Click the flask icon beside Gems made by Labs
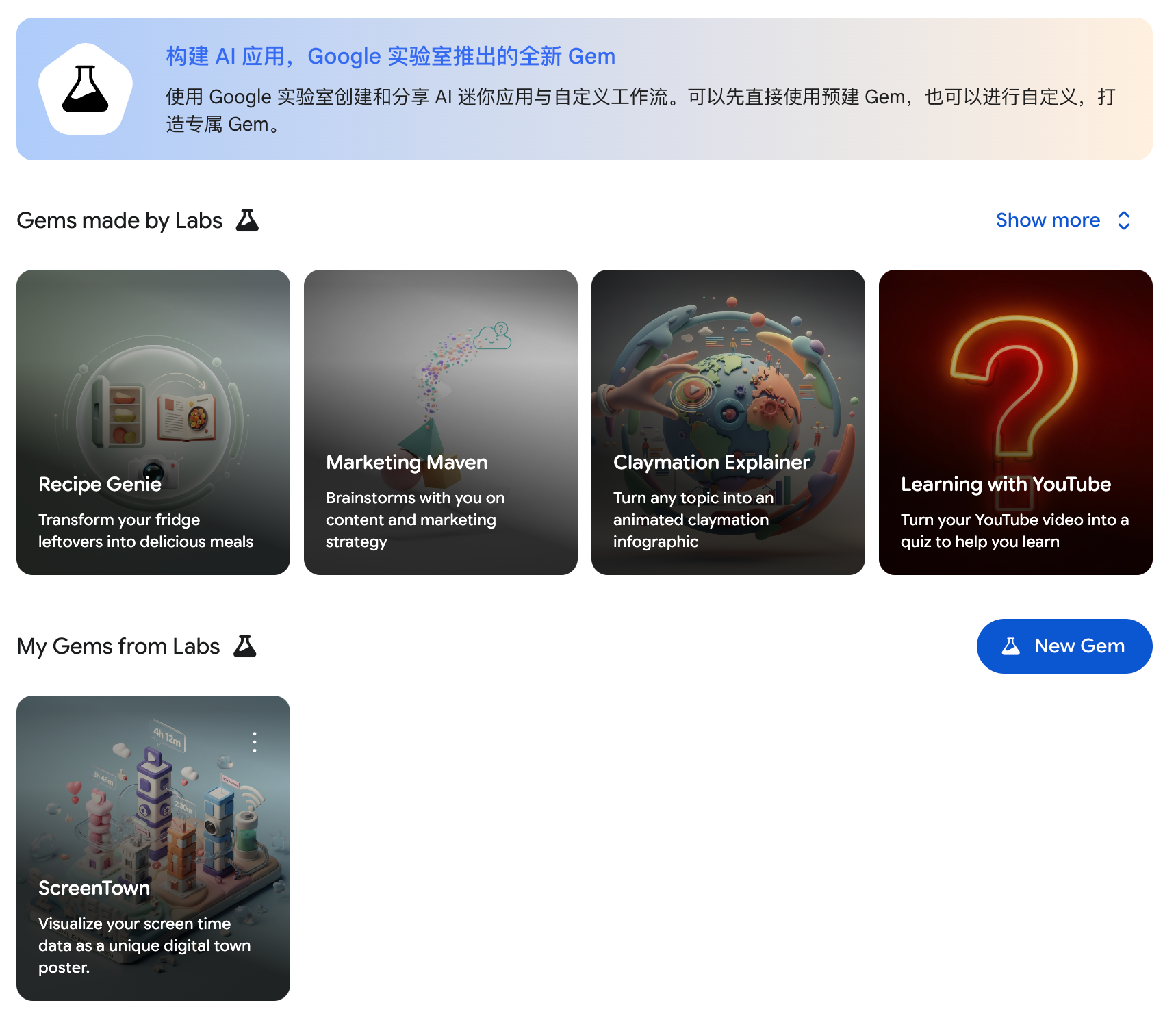The image size is (1176, 1031). click(247, 220)
